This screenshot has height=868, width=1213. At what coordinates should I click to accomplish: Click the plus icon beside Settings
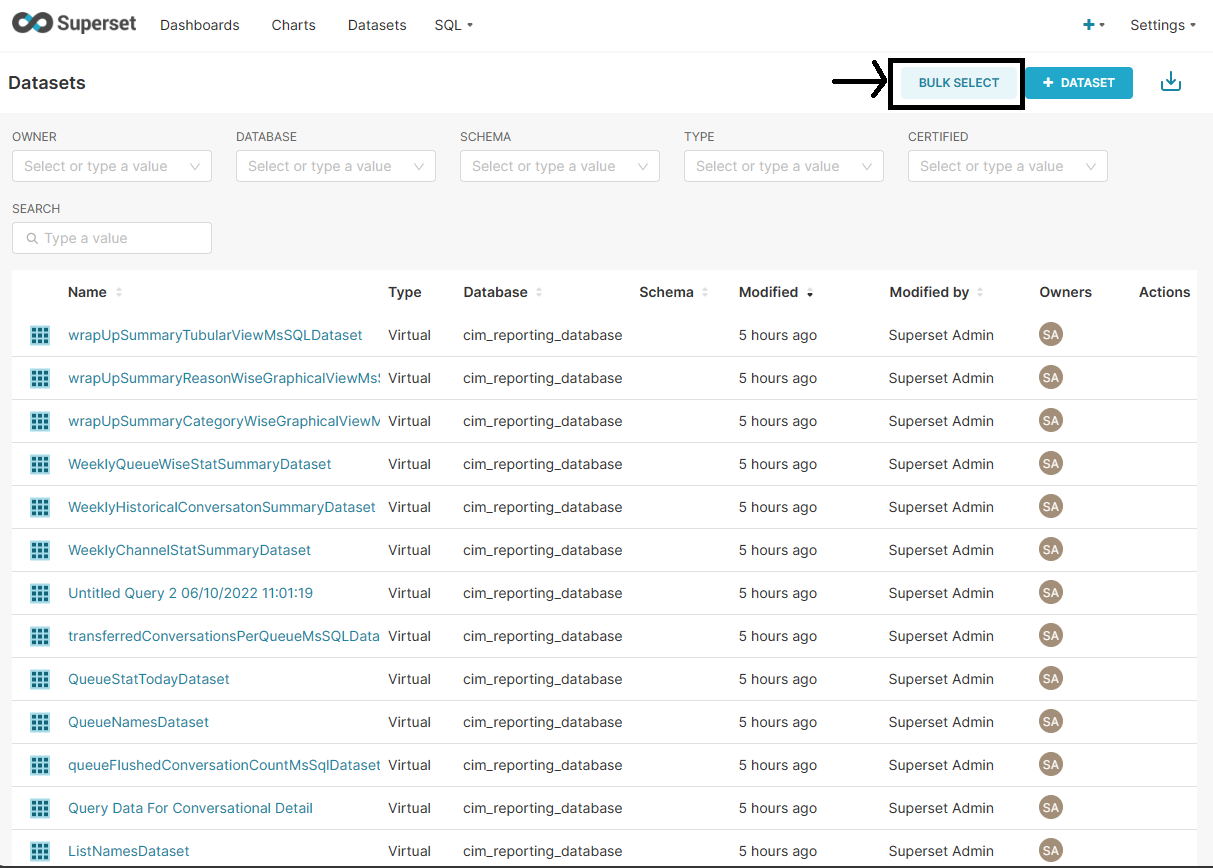pos(1089,25)
